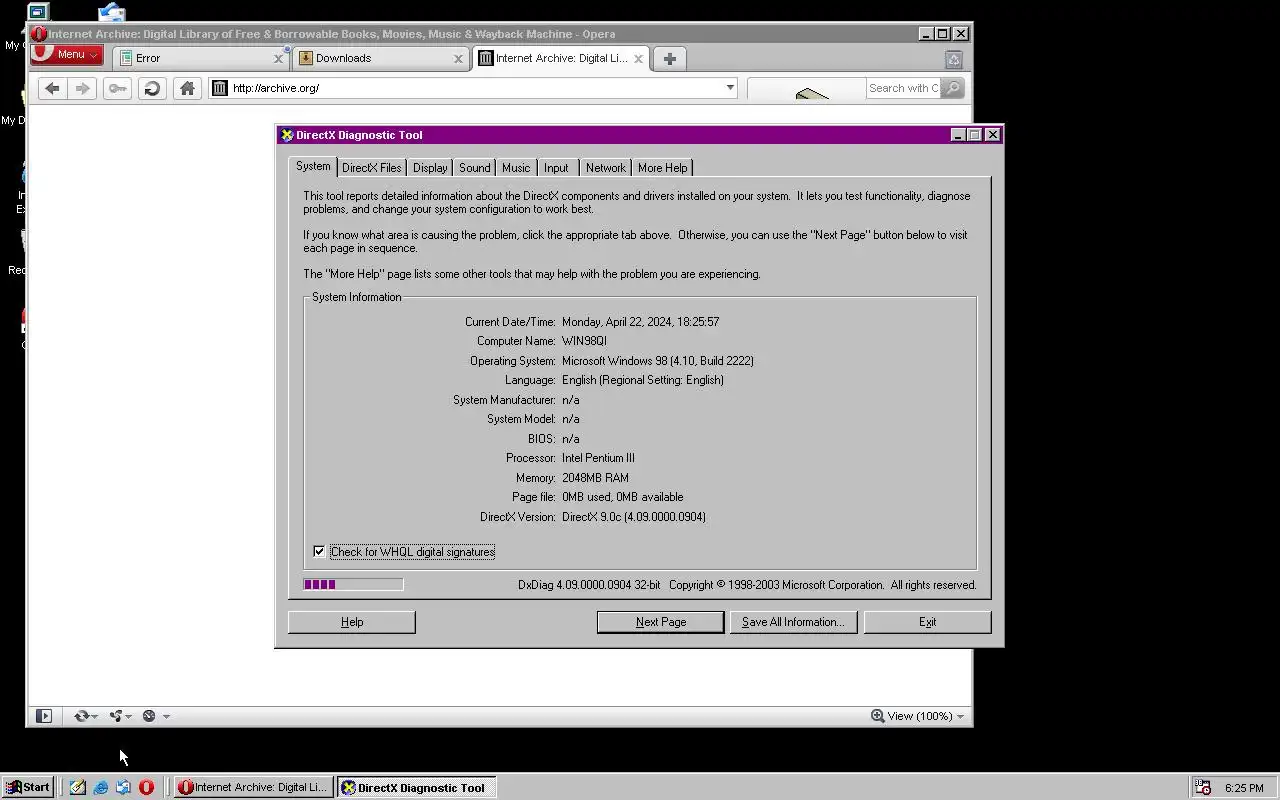Switch to the Display tab
This screenshot has height=800, width=1280.
point(430,168)
